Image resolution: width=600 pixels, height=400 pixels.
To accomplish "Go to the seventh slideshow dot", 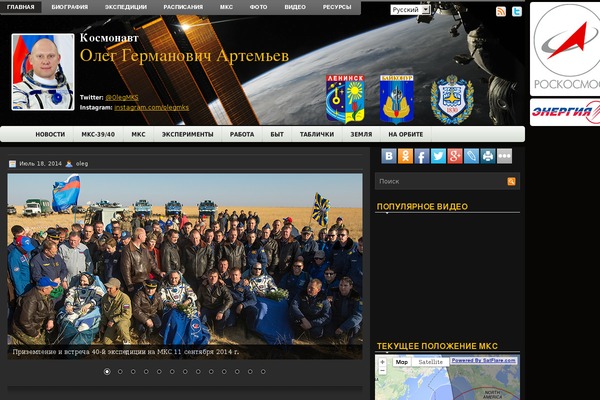I will coord(185,372).
